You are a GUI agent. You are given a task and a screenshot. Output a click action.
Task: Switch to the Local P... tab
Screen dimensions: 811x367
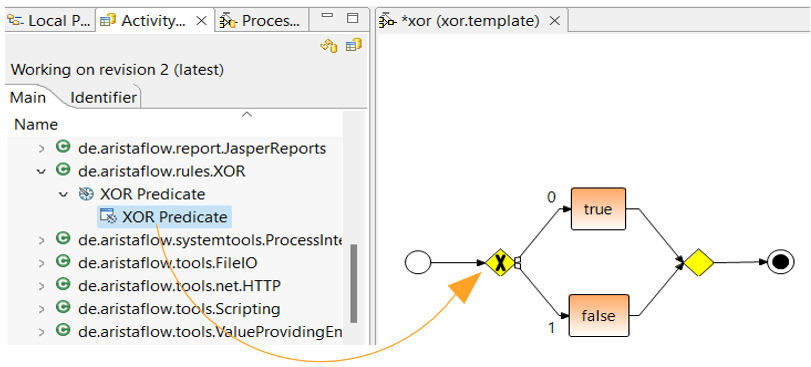[50, 21]
